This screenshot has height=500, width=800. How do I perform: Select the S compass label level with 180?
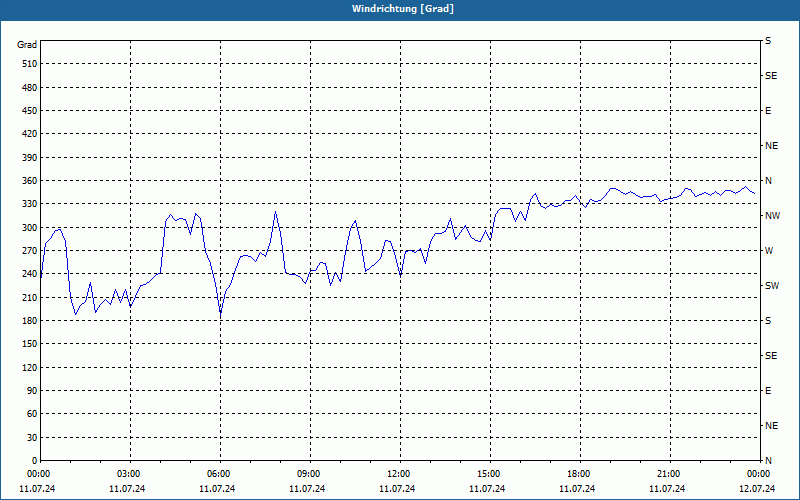click(768, 321)
